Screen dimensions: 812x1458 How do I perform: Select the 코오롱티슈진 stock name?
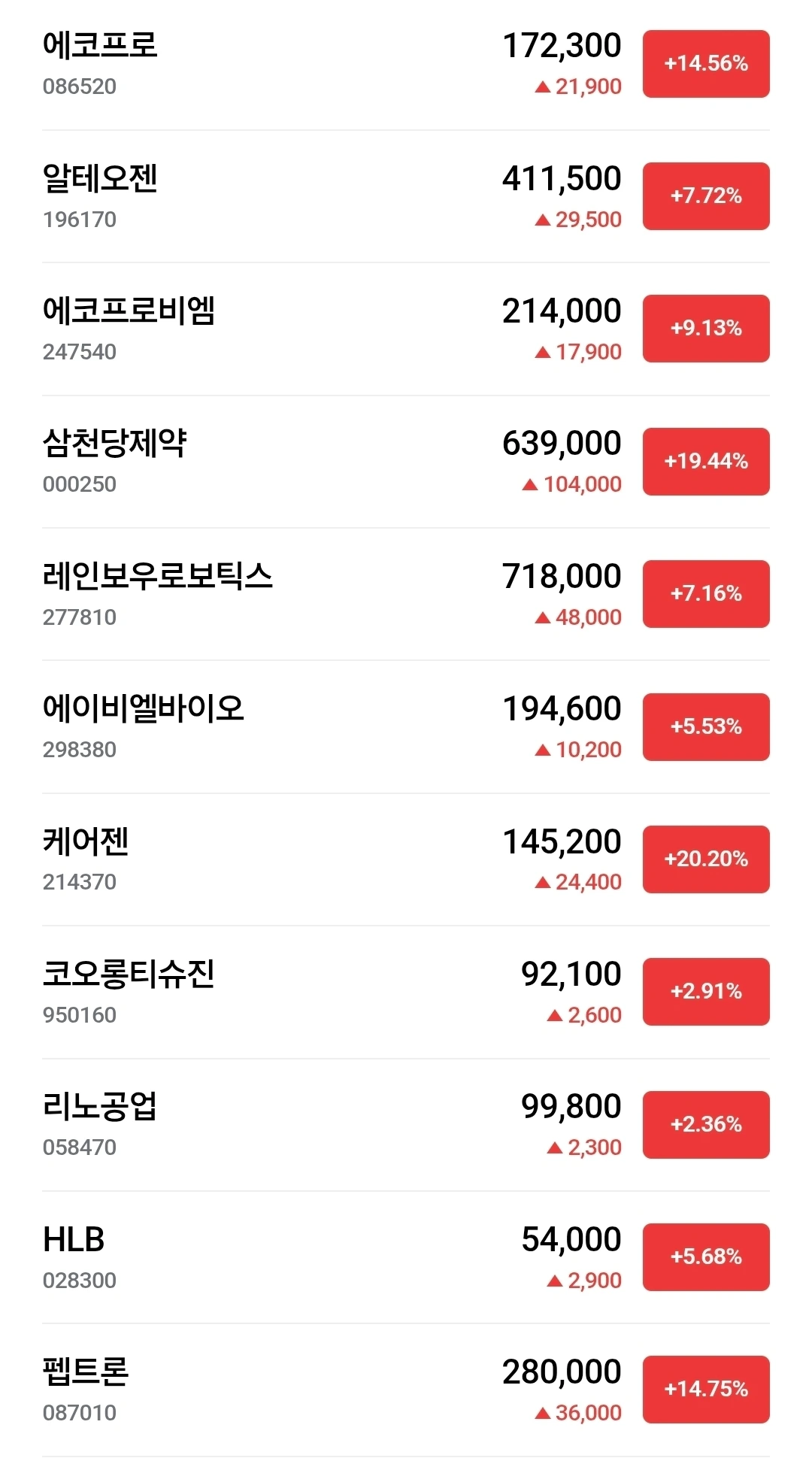click(x=129, y=975)
